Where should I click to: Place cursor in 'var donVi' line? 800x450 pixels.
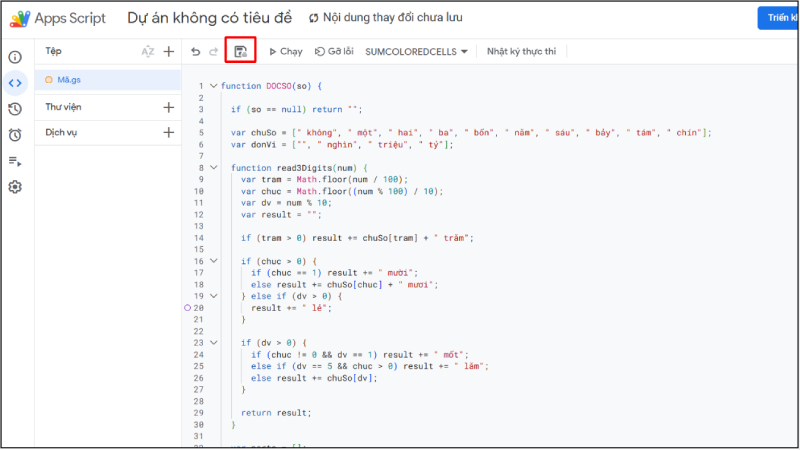[x=342, y=145]
